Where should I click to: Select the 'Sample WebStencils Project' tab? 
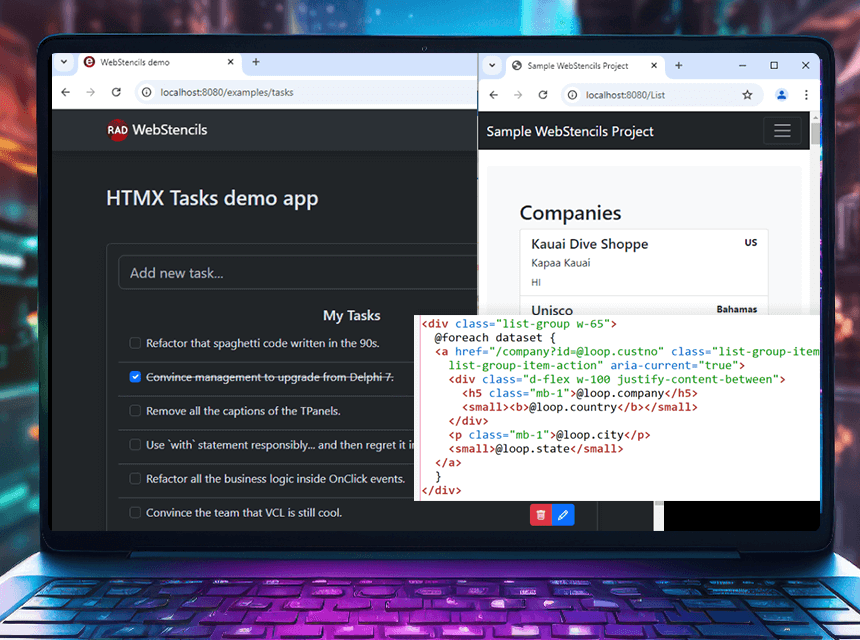click(x=578, y=66)
